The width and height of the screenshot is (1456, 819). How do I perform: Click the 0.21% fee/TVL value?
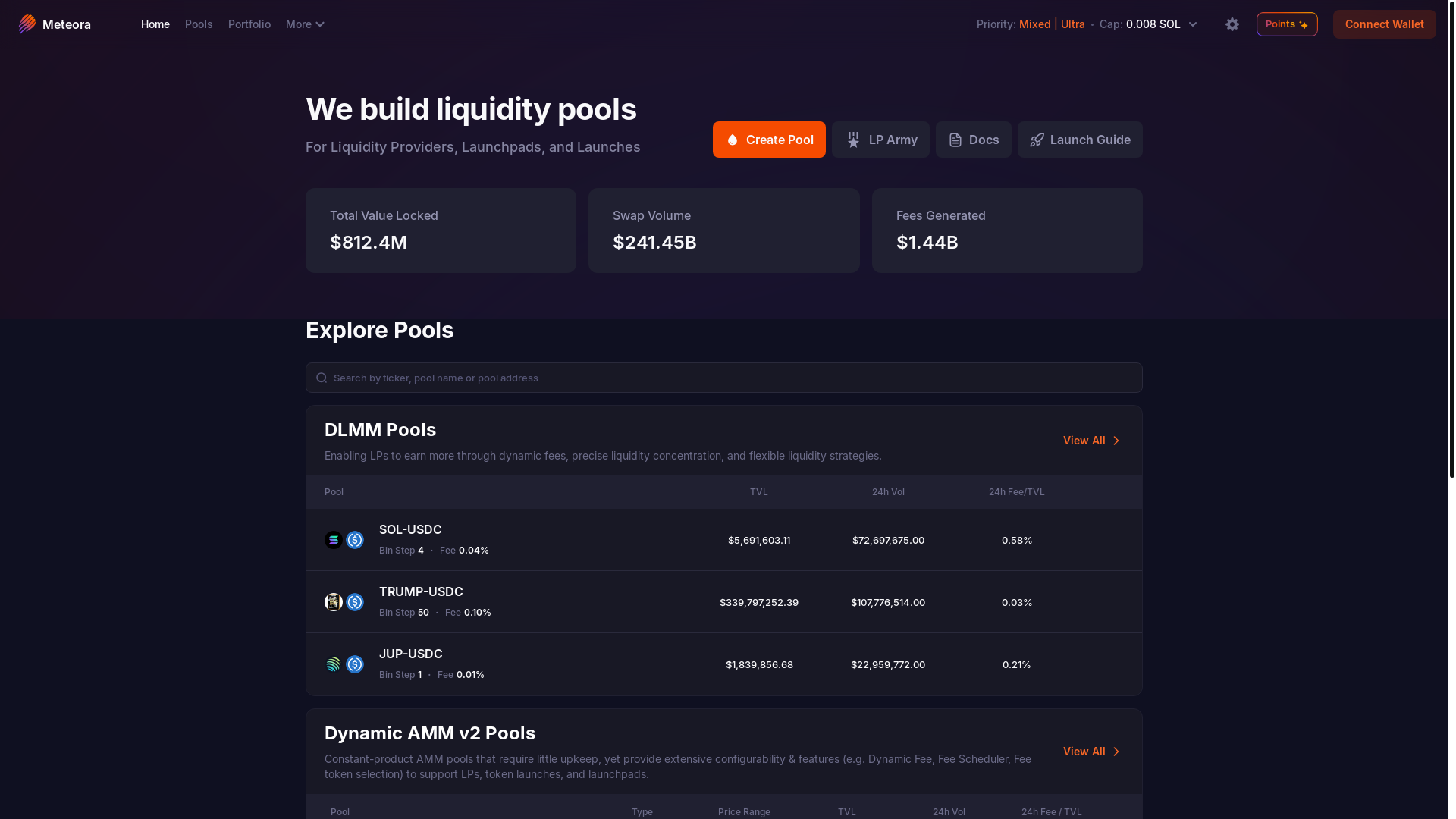(x=1017, y=665)
